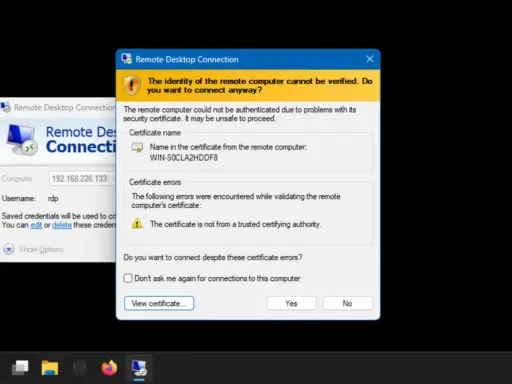Click the RDP computer logo in background window
Image resolution: width=512 pixels, height=384 pixels.
pos(21,140)
